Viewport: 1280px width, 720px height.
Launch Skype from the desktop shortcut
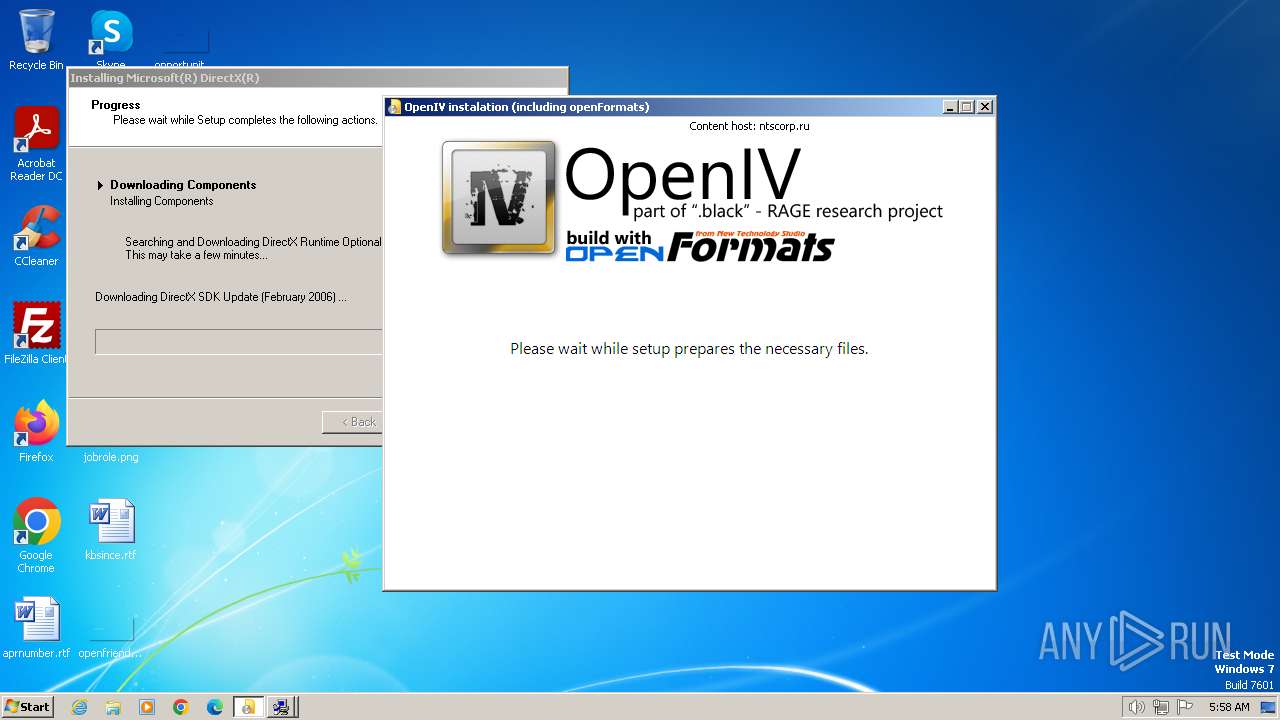coord(110,38)
